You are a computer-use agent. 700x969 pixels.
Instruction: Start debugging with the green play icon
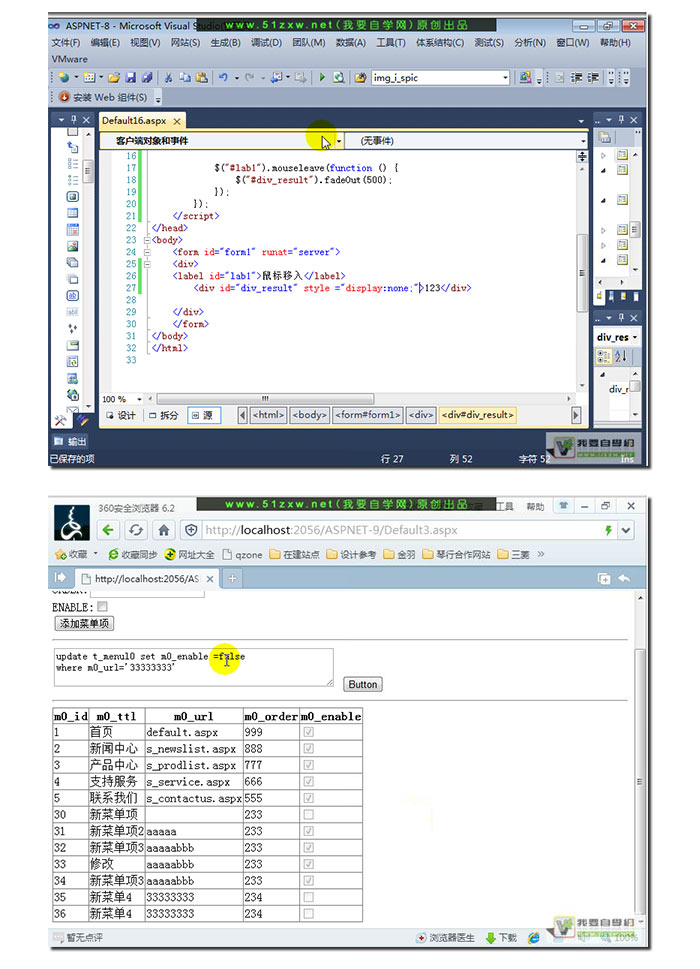tap(322, 78)
